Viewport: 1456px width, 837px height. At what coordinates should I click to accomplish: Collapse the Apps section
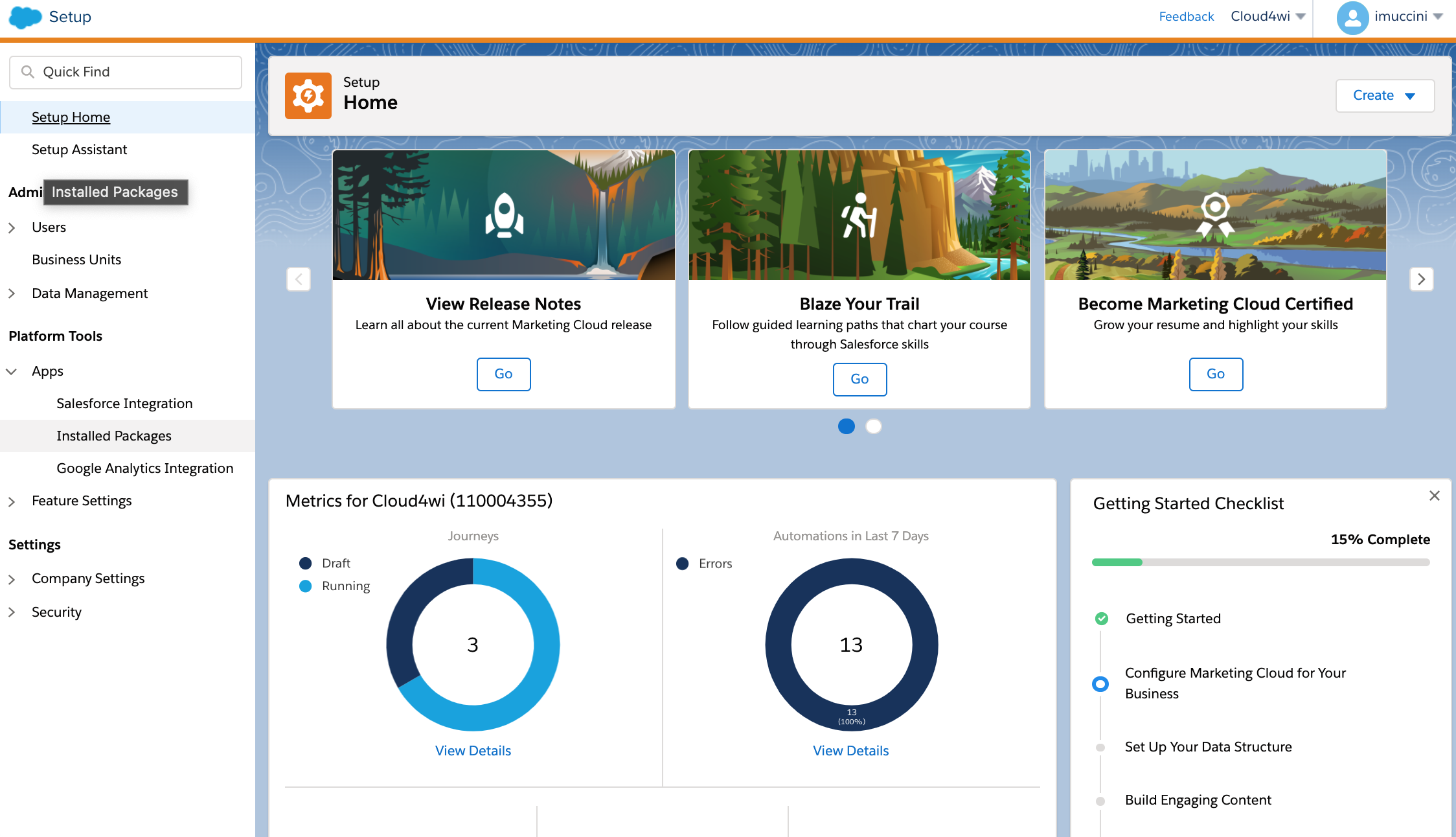12,371
